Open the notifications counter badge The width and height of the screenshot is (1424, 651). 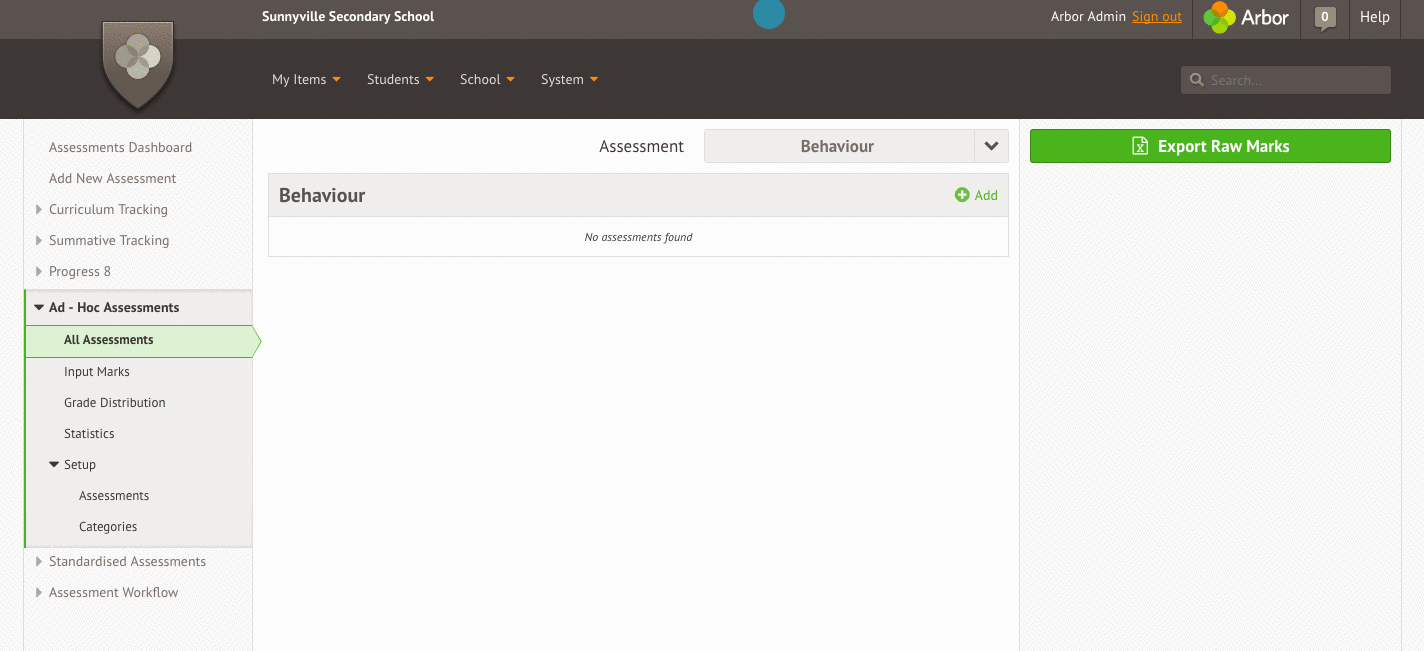tap(1325, 18)
